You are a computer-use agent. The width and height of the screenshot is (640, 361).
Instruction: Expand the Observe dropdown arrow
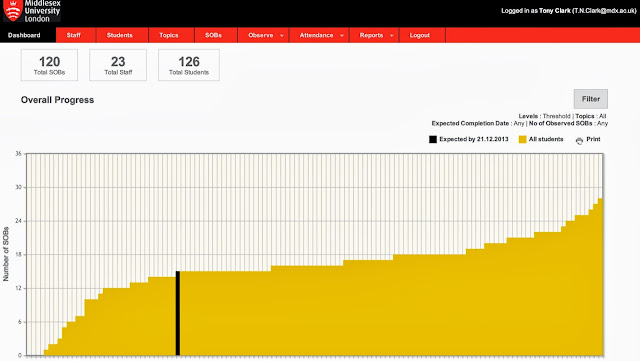pyautogui.click(x=282, y=36)
